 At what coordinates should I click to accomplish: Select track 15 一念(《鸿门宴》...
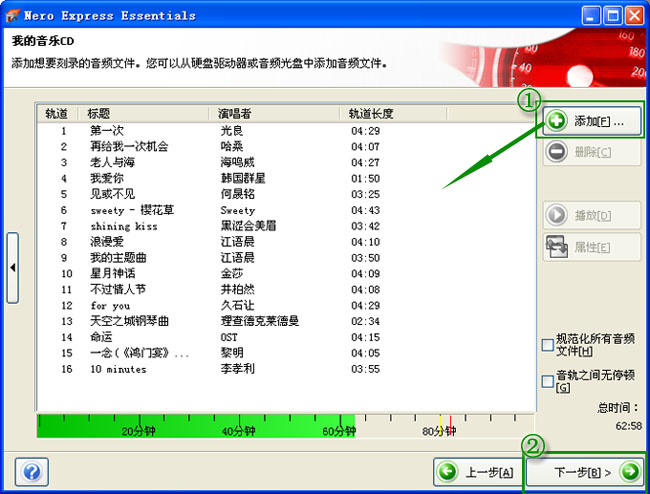click(x=139, y=353)
